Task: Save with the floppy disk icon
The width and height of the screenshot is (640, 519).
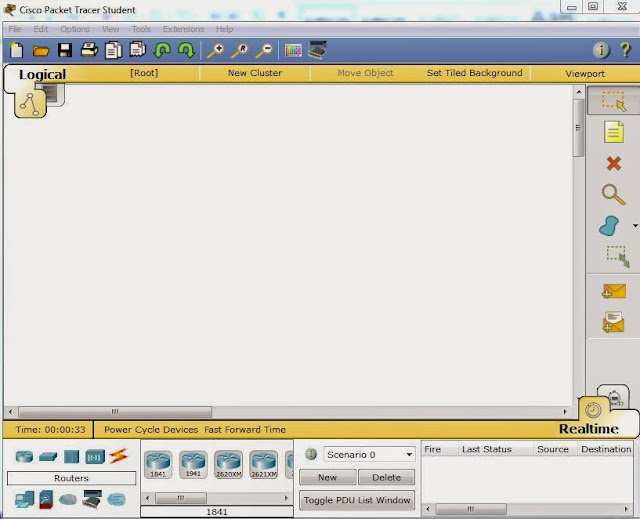Action: (x=65, y=50)
